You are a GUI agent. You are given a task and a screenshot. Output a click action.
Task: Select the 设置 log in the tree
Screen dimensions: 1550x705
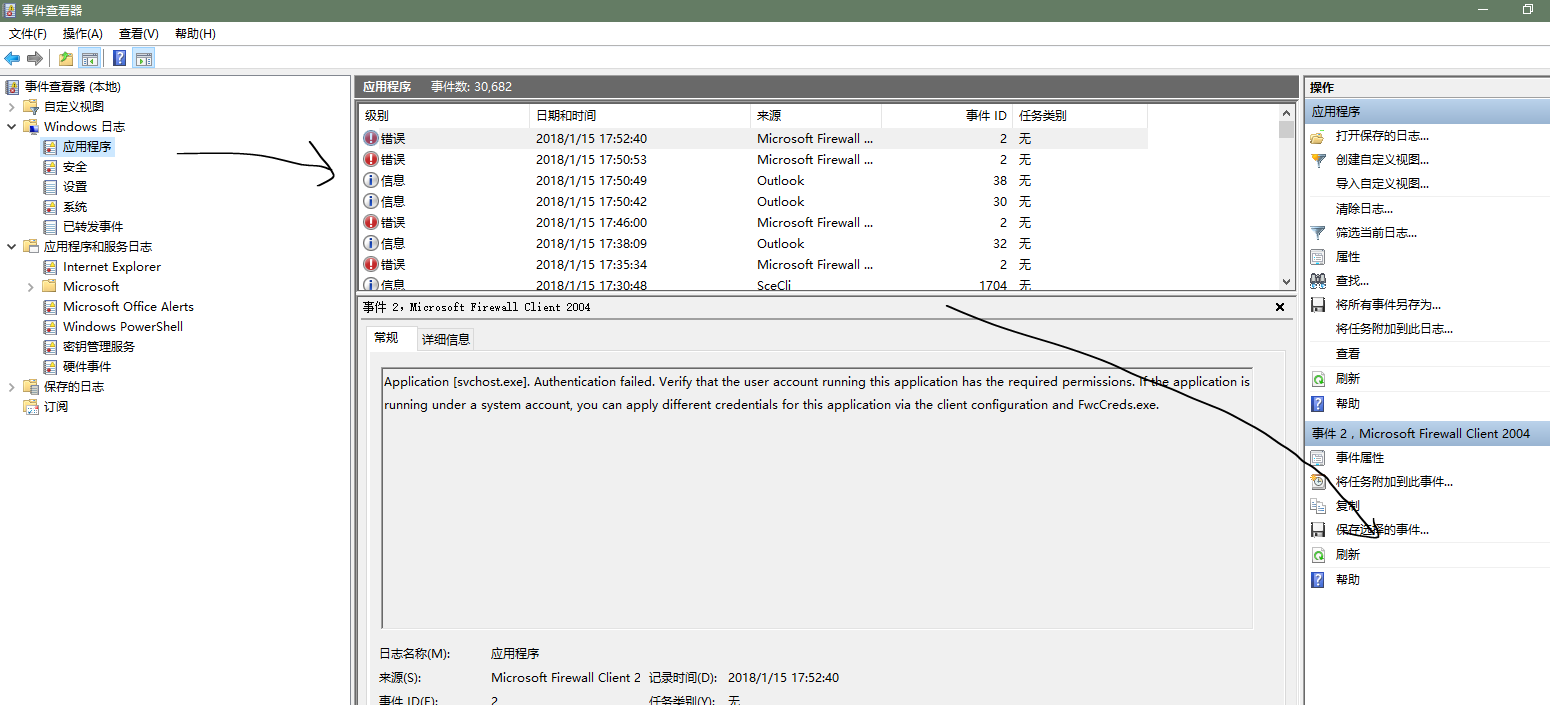[75, 187]
